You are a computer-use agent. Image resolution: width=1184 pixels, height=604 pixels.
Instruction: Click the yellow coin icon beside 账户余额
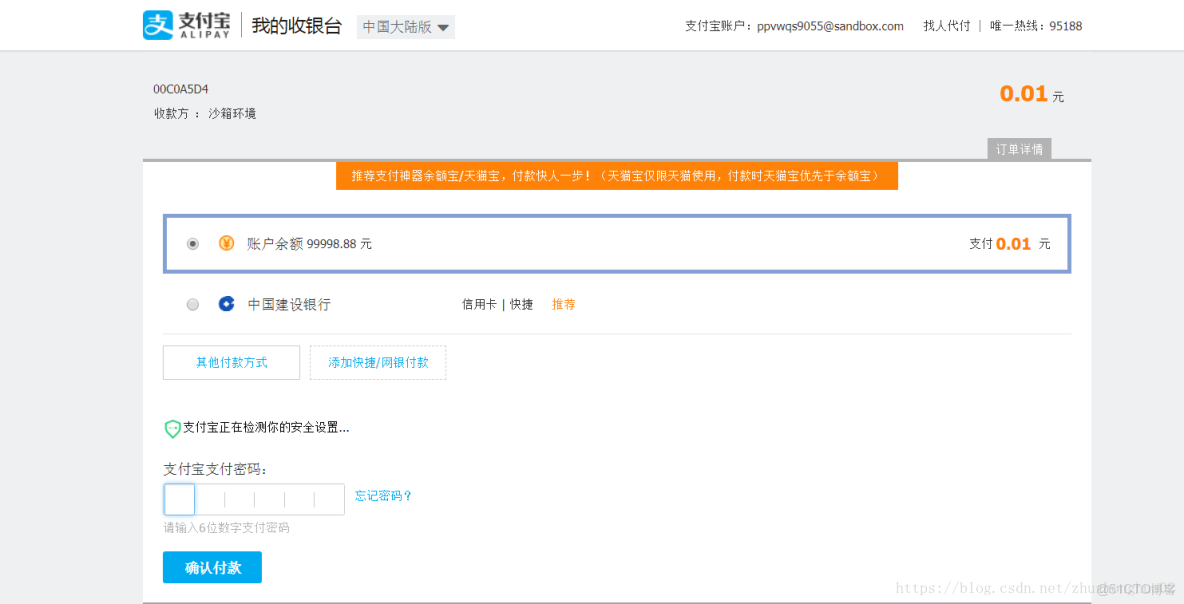(226, 243)
